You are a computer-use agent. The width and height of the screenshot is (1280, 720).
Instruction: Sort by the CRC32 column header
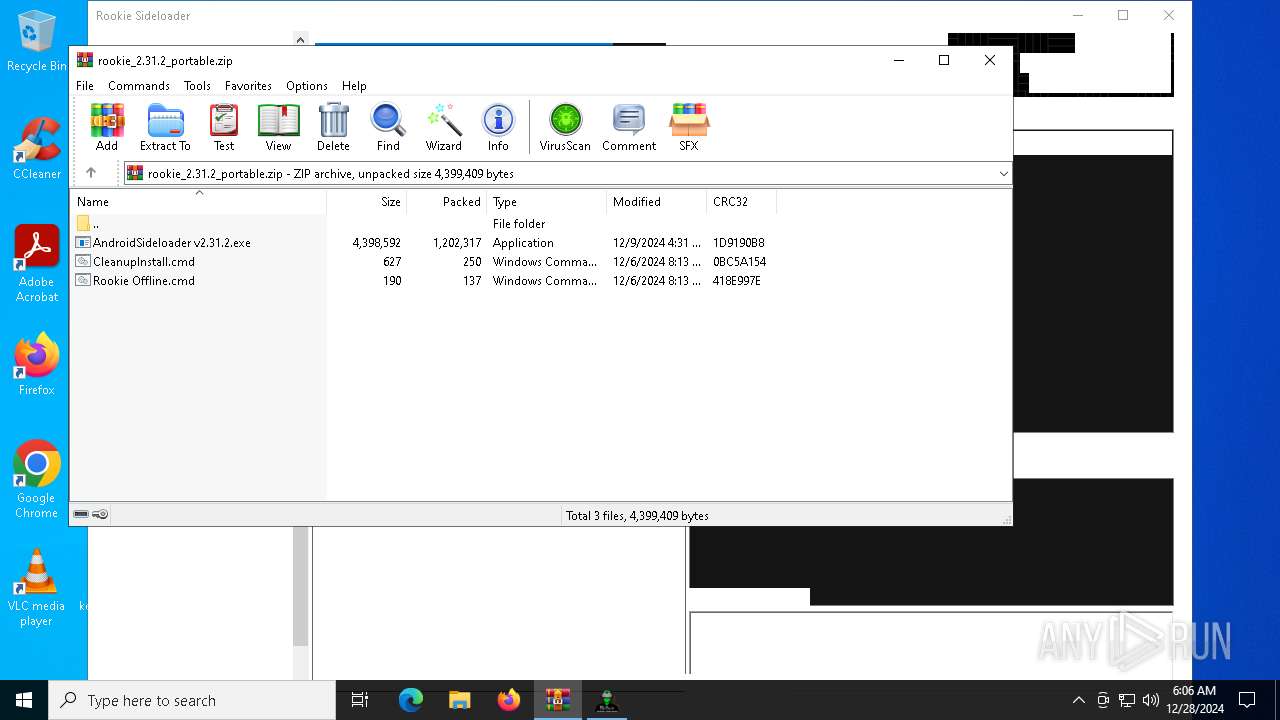click(x=741, y=202)
